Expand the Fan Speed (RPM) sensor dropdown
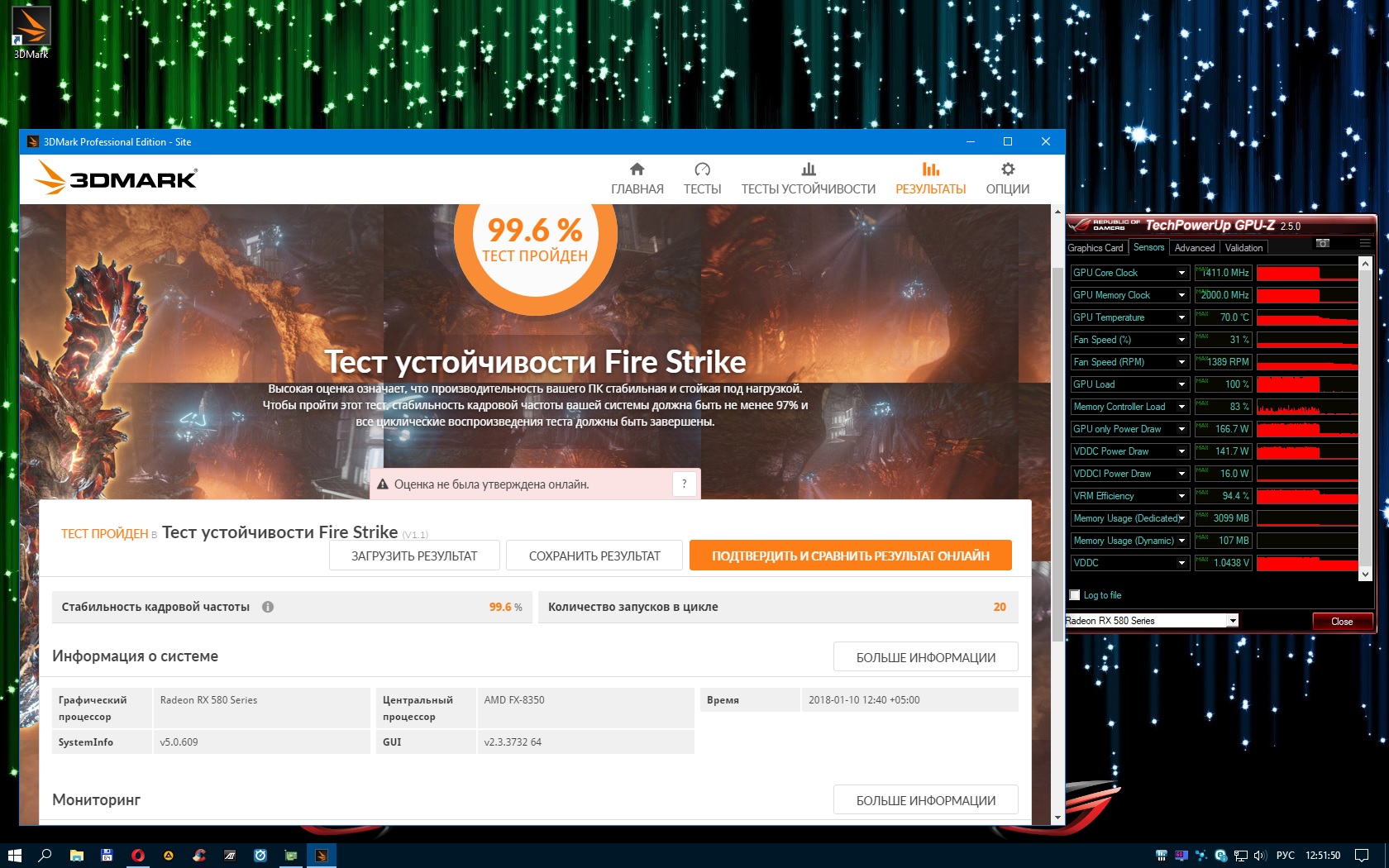 pyautogui.click(x=1181, y=362)
